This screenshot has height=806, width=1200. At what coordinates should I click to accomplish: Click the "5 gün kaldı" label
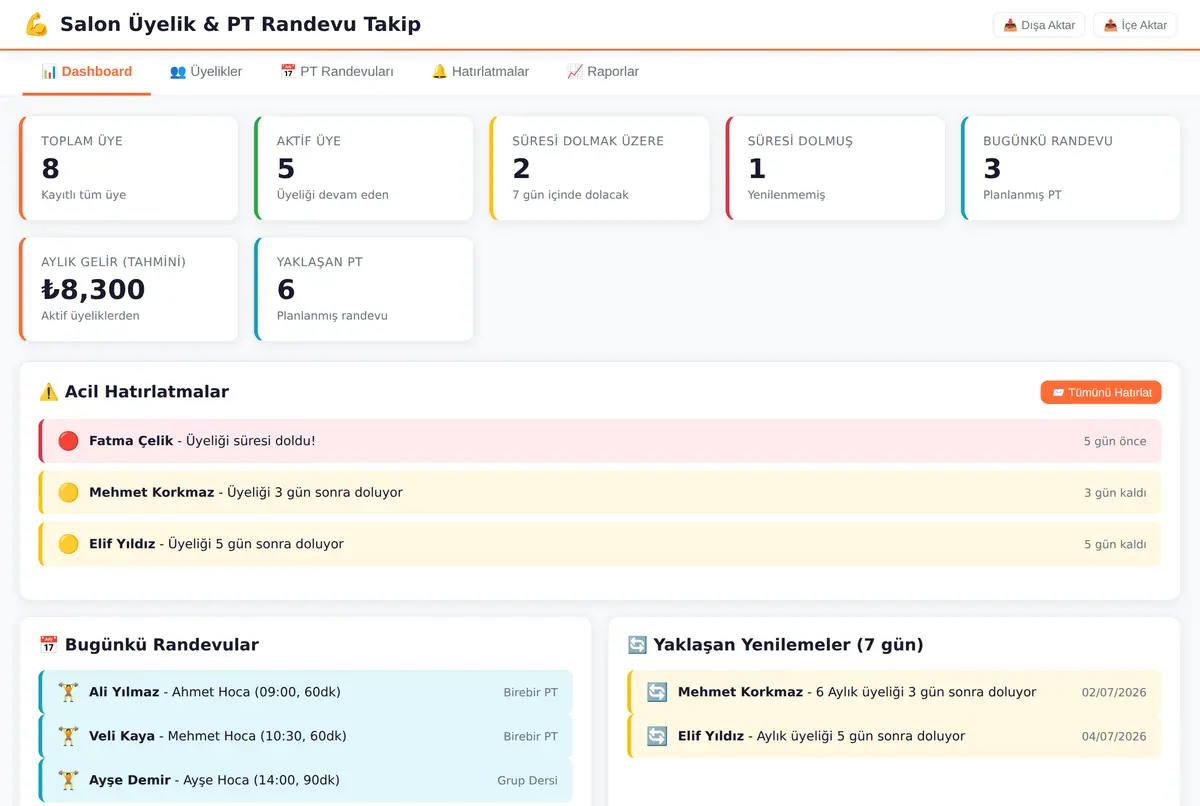1115,545
